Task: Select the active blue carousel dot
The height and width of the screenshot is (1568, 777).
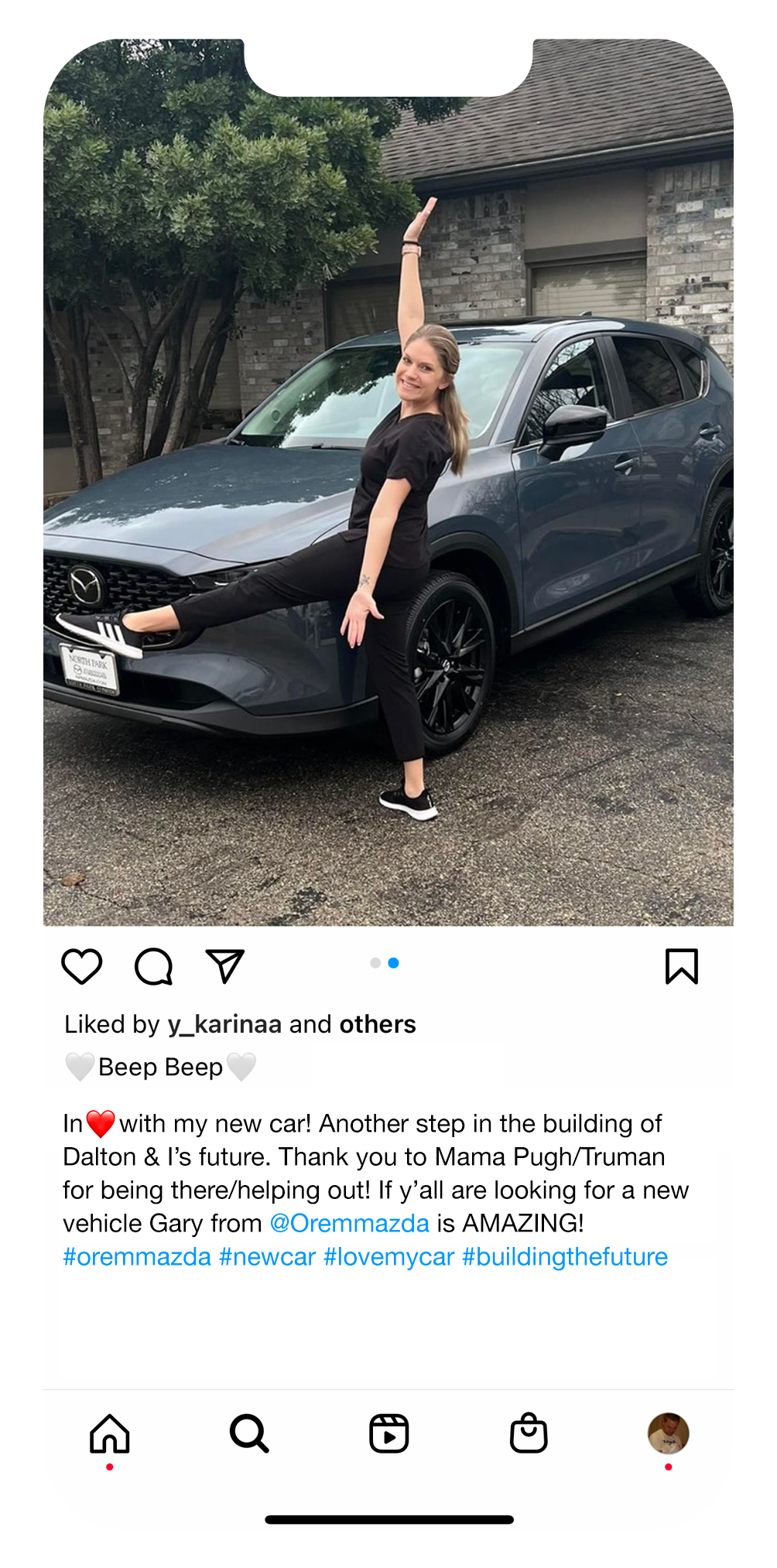Action: (393, 963)
